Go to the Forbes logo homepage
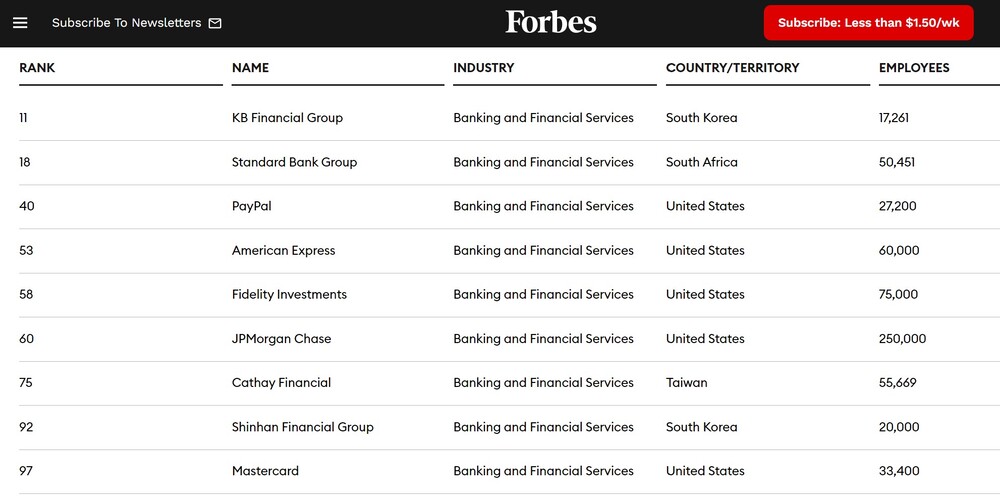Screen dimensions: 1000x504 (551, 23)
